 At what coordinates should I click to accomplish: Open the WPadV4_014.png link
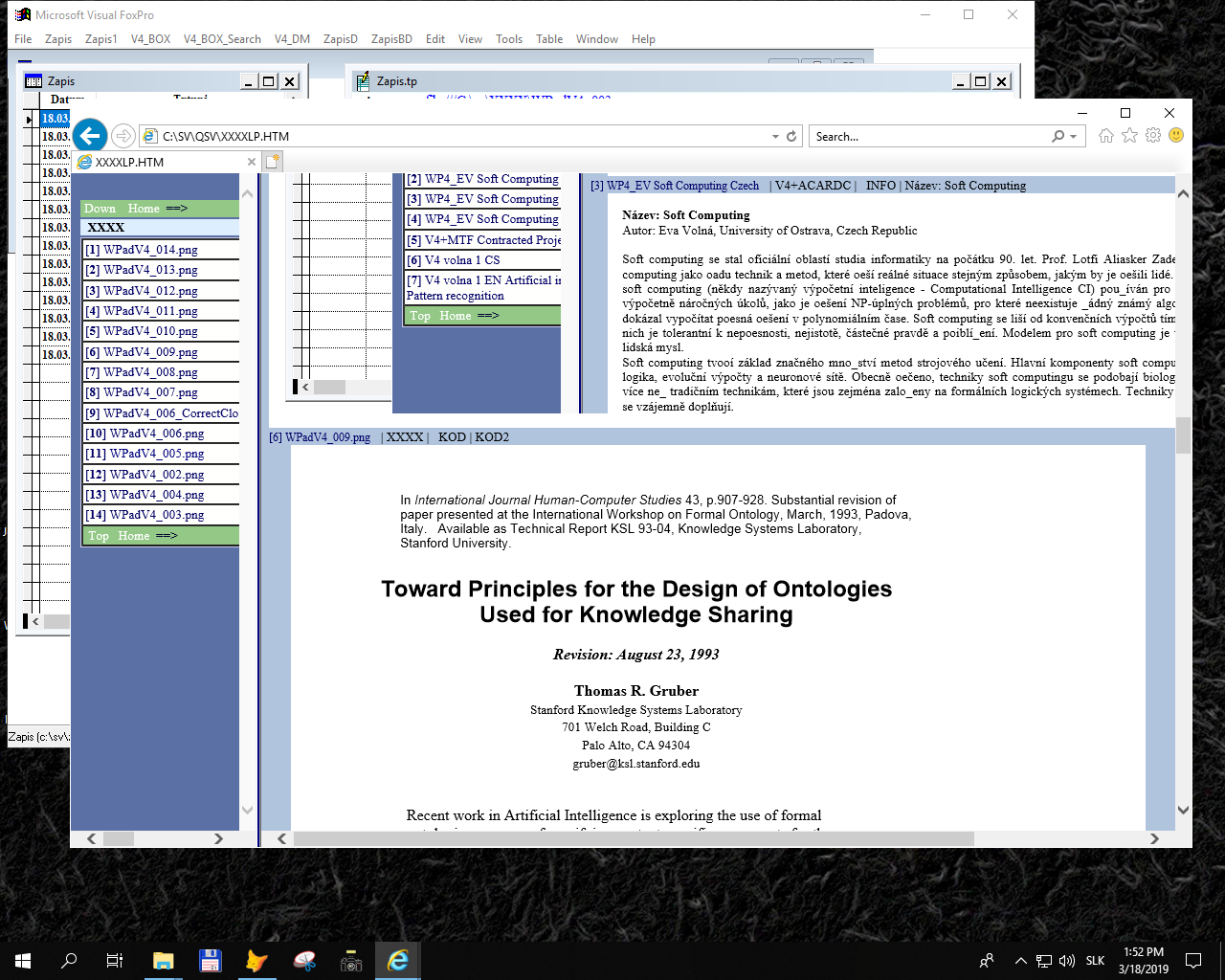[150, 250]
